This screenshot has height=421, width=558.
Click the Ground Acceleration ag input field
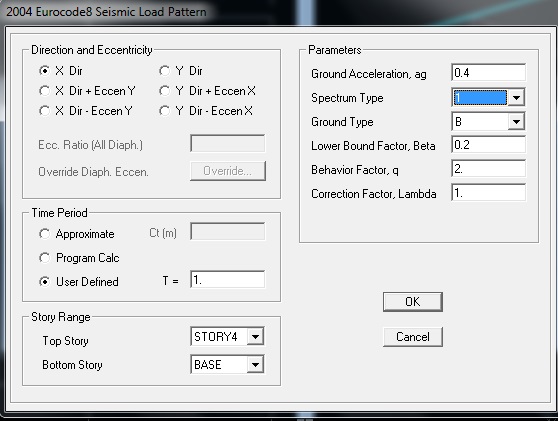pyautogui.click(x=488, y=73)
